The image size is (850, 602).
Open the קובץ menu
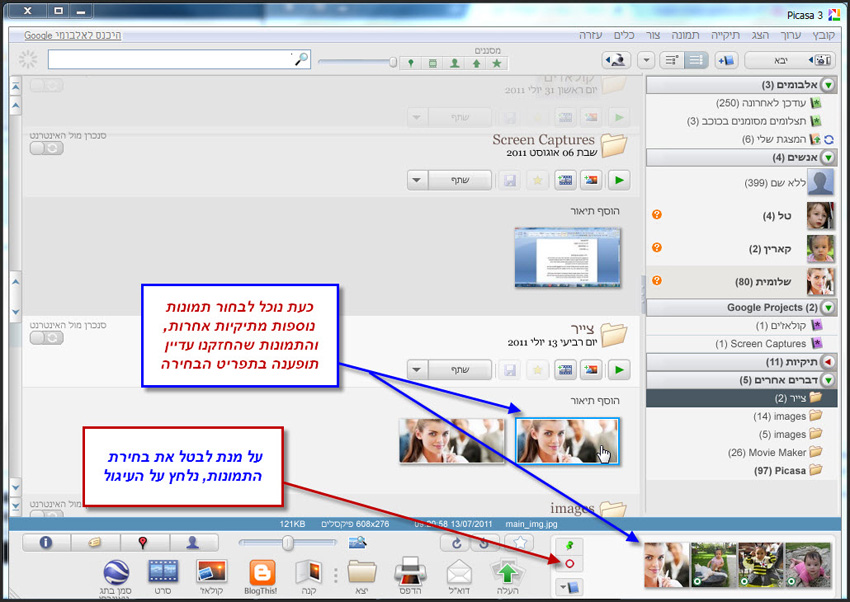823,35
